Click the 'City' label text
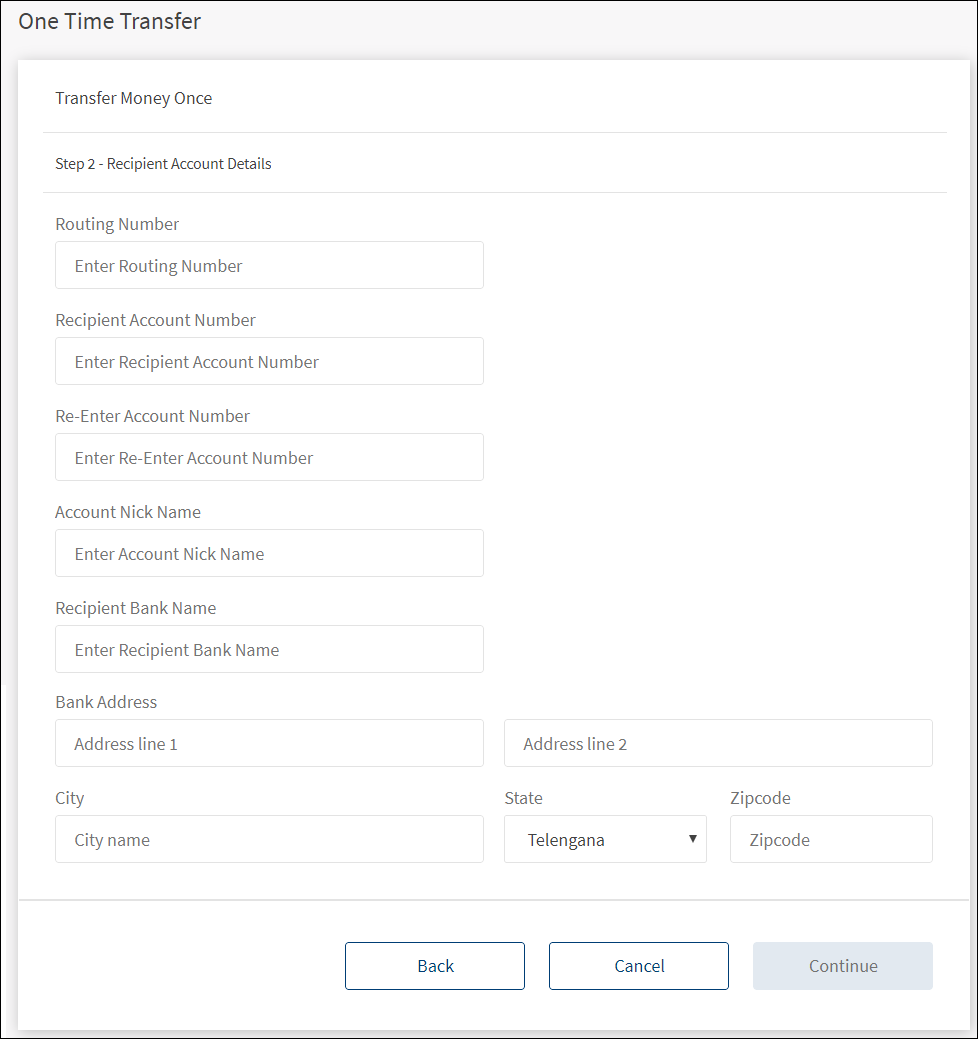The height and width of the screenshot is (1039, 978). click(x=70, y=798)
